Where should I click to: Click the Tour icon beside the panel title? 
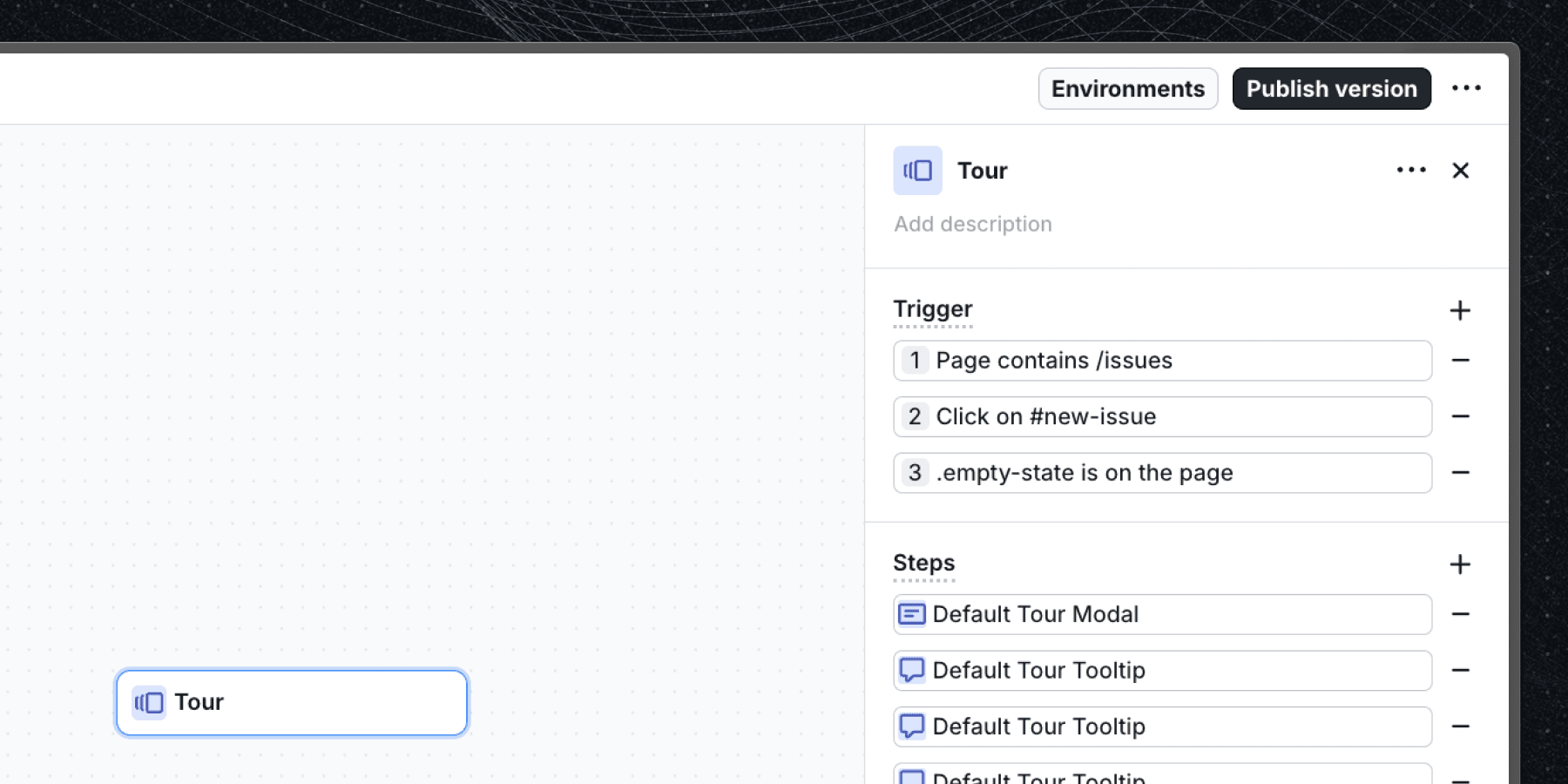tap(918, 171)
